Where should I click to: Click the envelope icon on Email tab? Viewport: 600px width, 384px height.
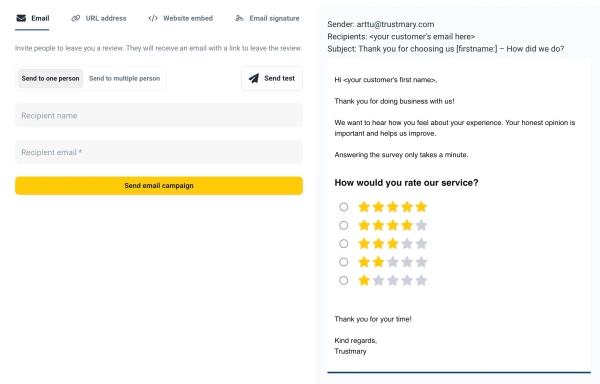(x=21, y=18)
